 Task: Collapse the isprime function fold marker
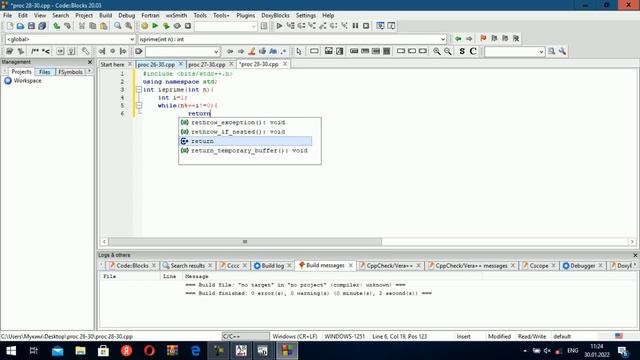coord(139,89)
